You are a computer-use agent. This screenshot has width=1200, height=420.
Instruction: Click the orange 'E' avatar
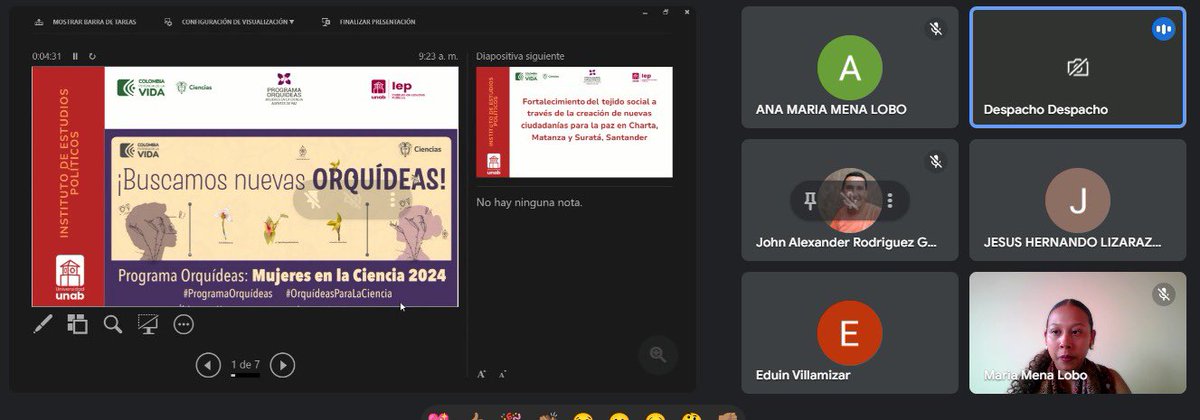point(850,333)
